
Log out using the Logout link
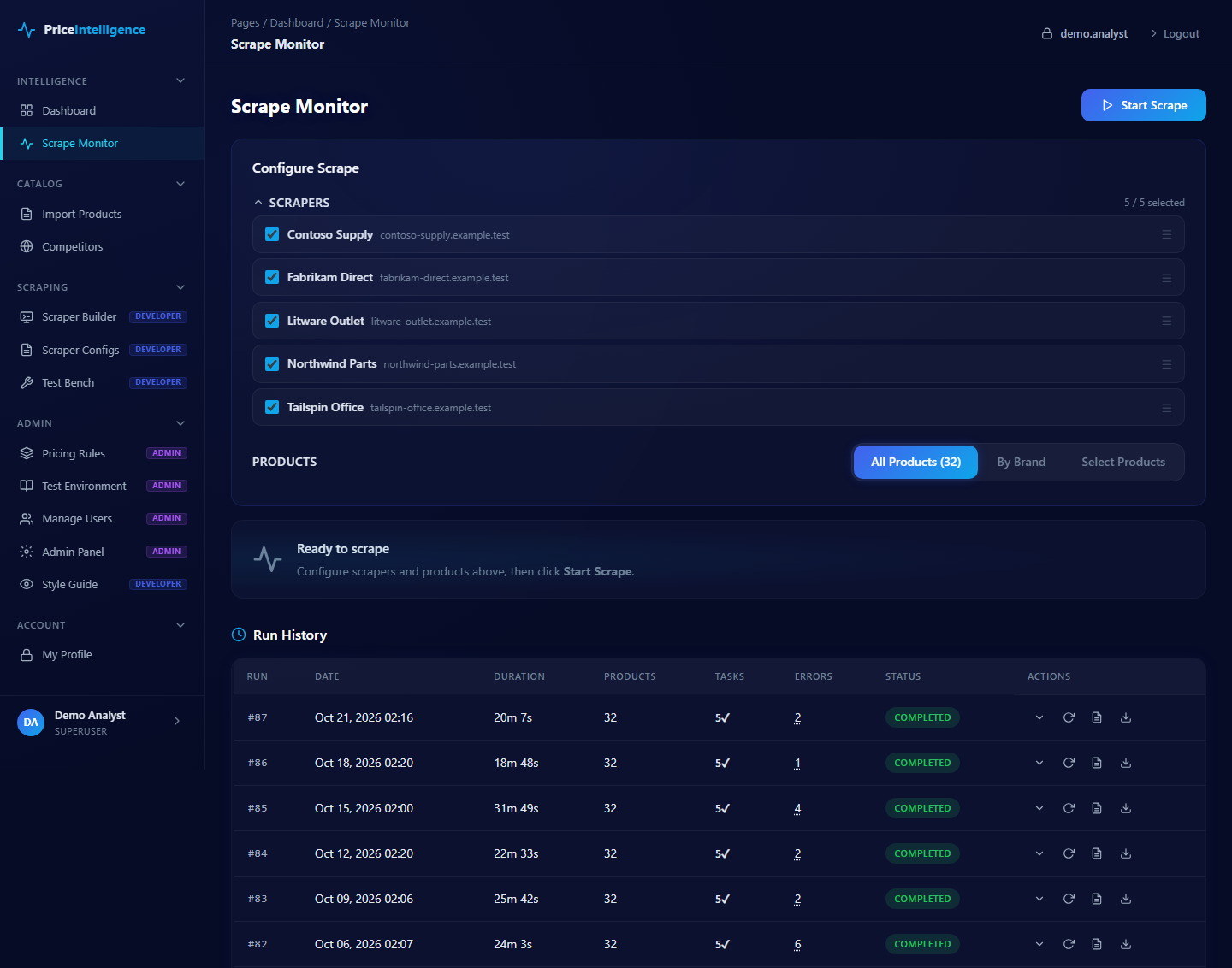pos(1175,34)
